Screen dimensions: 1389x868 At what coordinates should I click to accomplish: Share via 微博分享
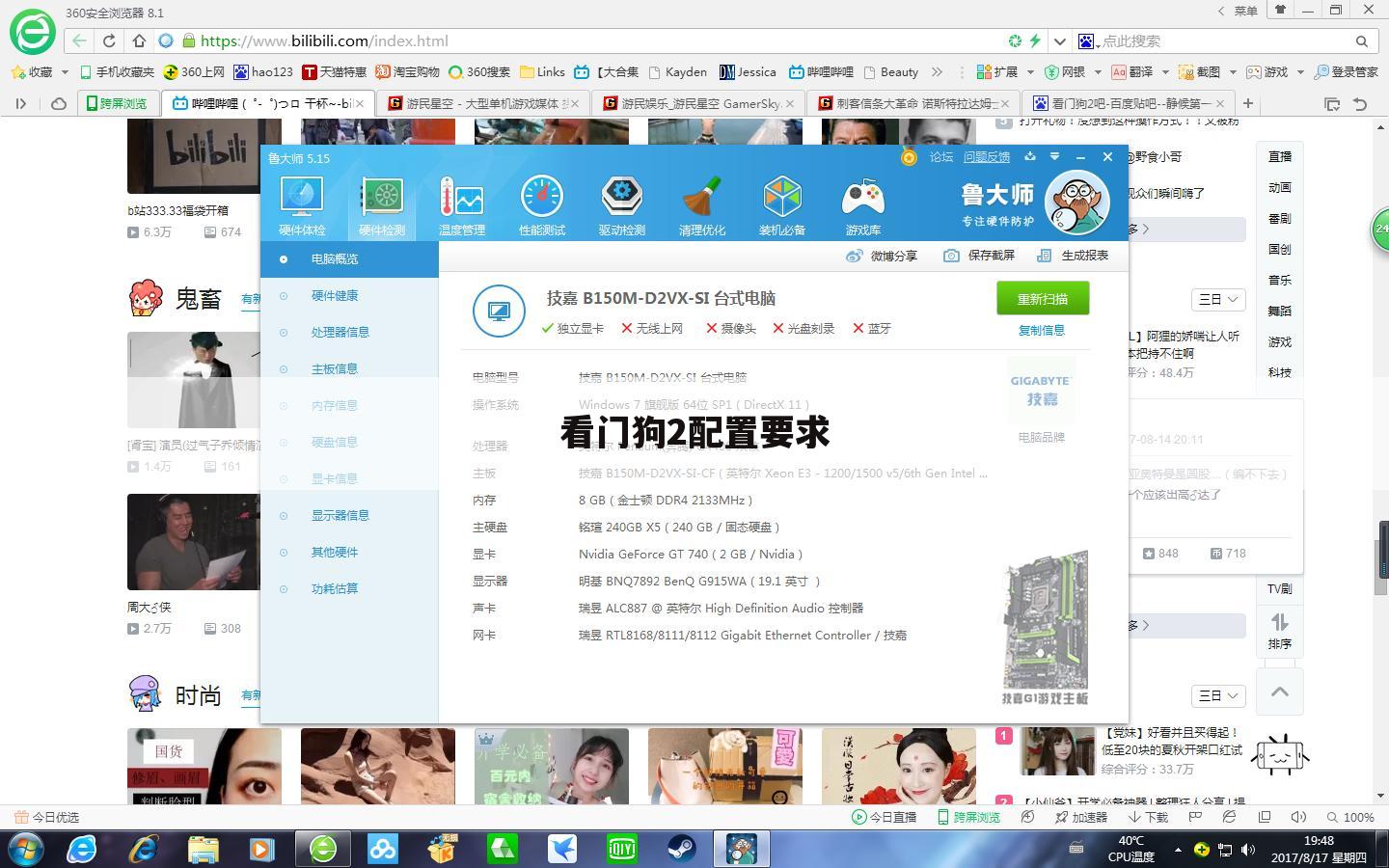pyautogui.click(x=882, y=256)
